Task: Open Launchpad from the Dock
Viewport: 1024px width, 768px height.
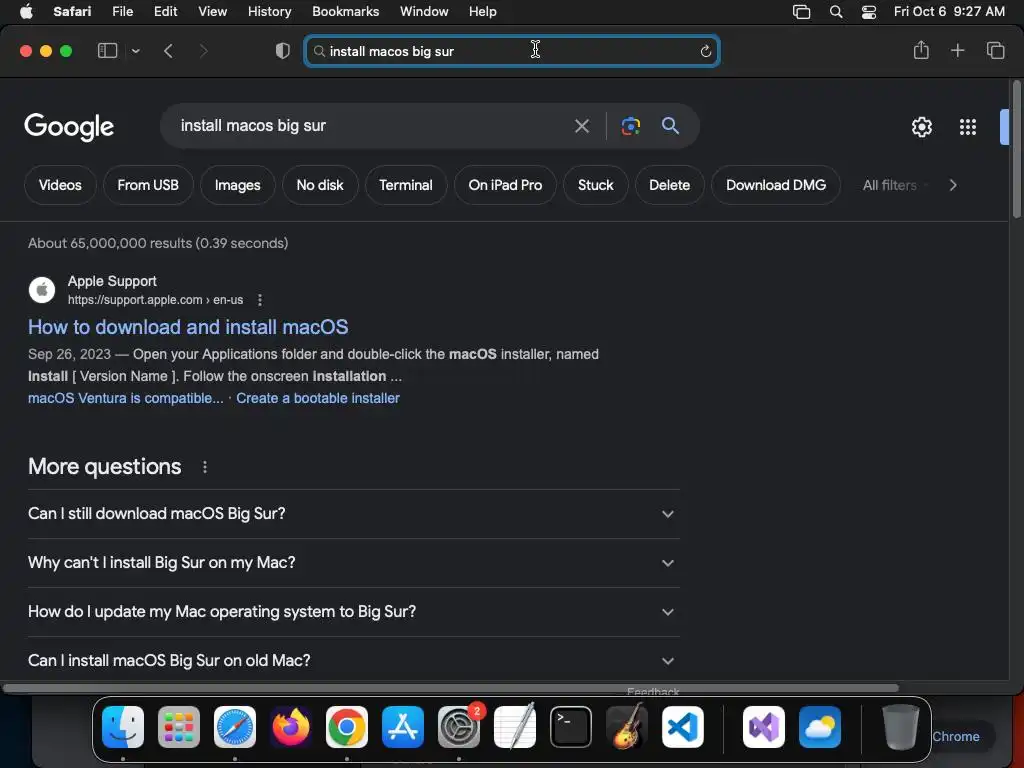Action: pyautogui.click(x=179, y=727)
